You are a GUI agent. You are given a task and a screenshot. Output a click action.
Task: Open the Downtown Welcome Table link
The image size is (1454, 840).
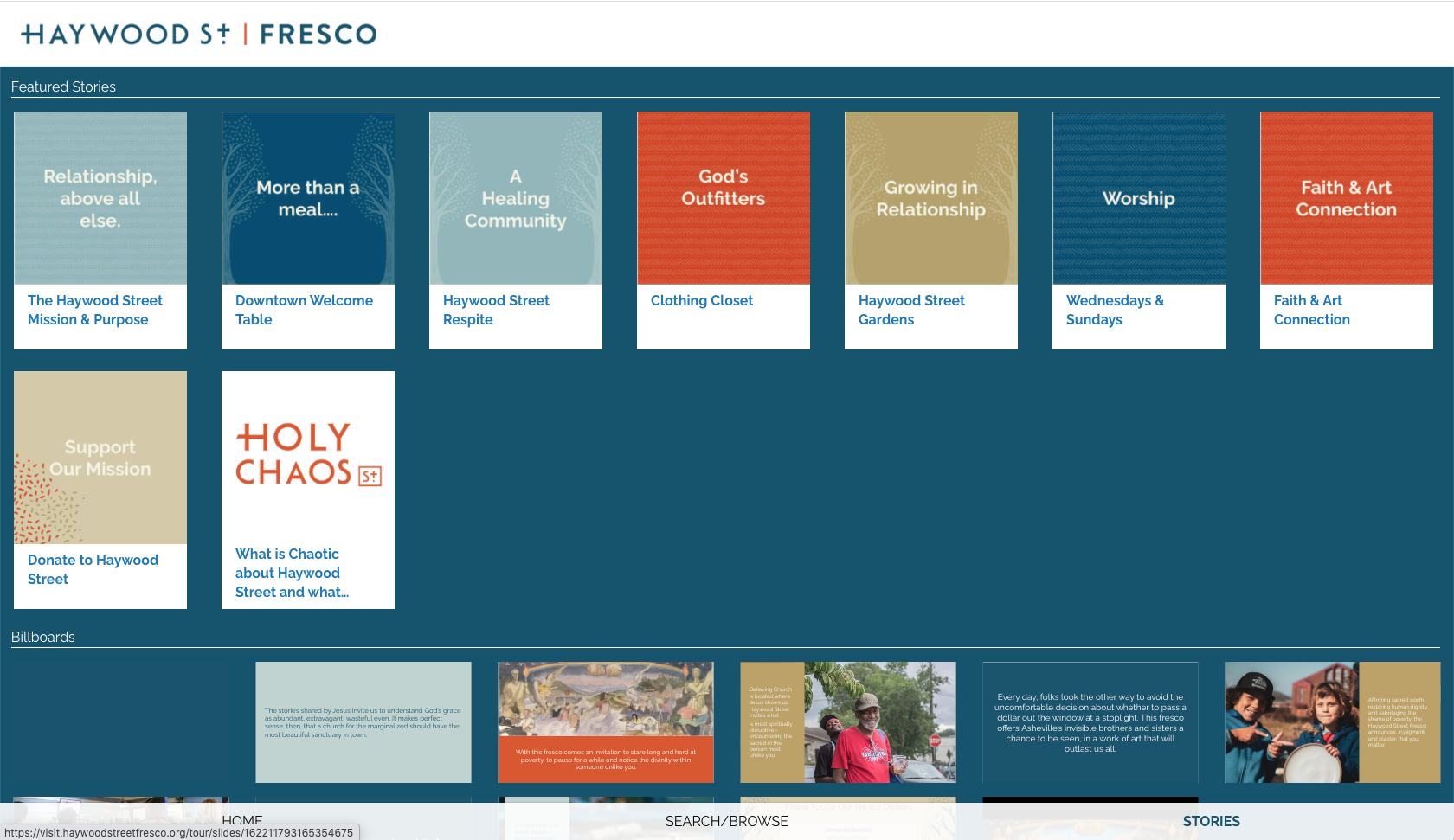(304, 310)
